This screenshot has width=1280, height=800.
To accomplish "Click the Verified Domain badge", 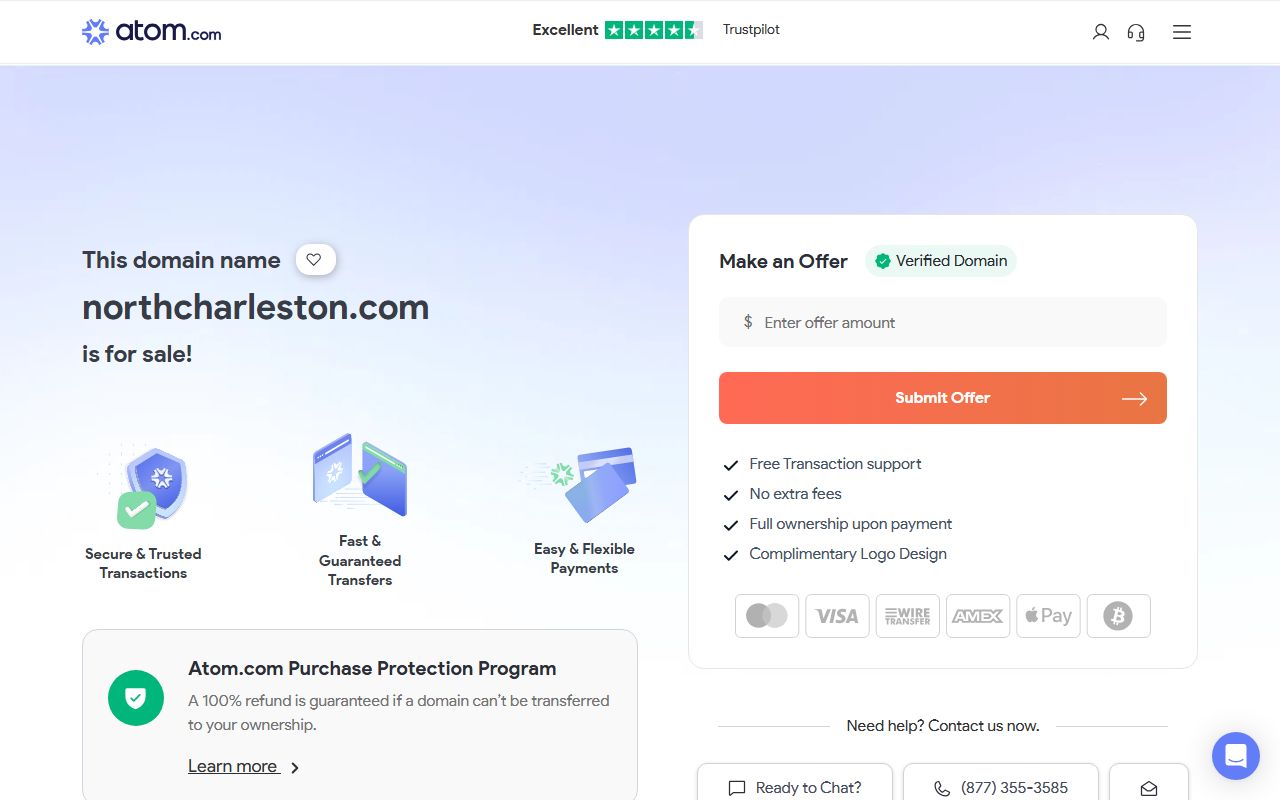I will pyautogui.click(x=941, y=261).
